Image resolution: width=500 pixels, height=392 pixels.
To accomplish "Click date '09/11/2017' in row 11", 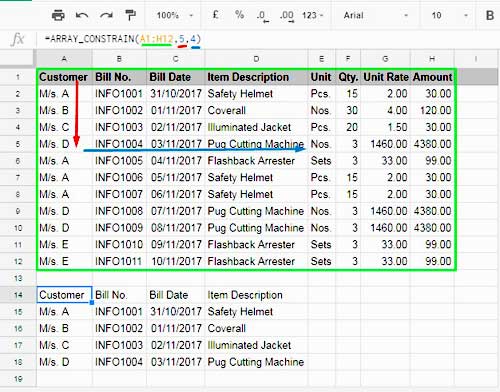I will point(176,245).
